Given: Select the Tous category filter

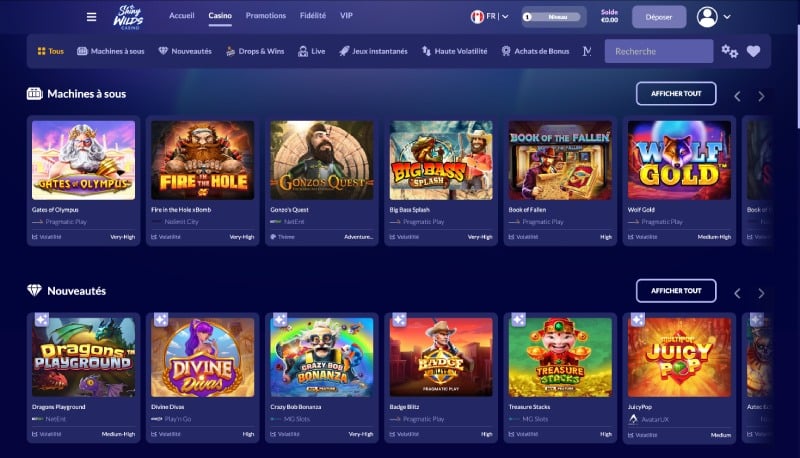Looking at the screenshot, I should (x=51, y=51).
